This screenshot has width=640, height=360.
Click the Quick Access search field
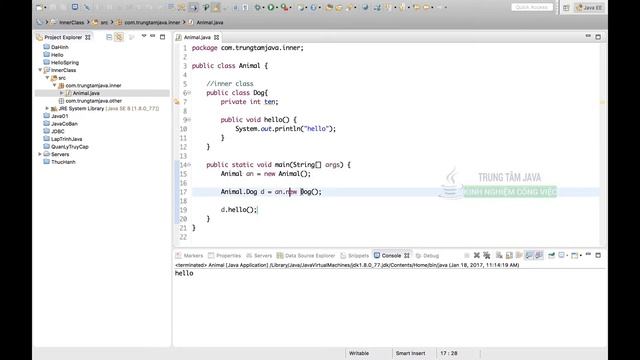point(532,7)
